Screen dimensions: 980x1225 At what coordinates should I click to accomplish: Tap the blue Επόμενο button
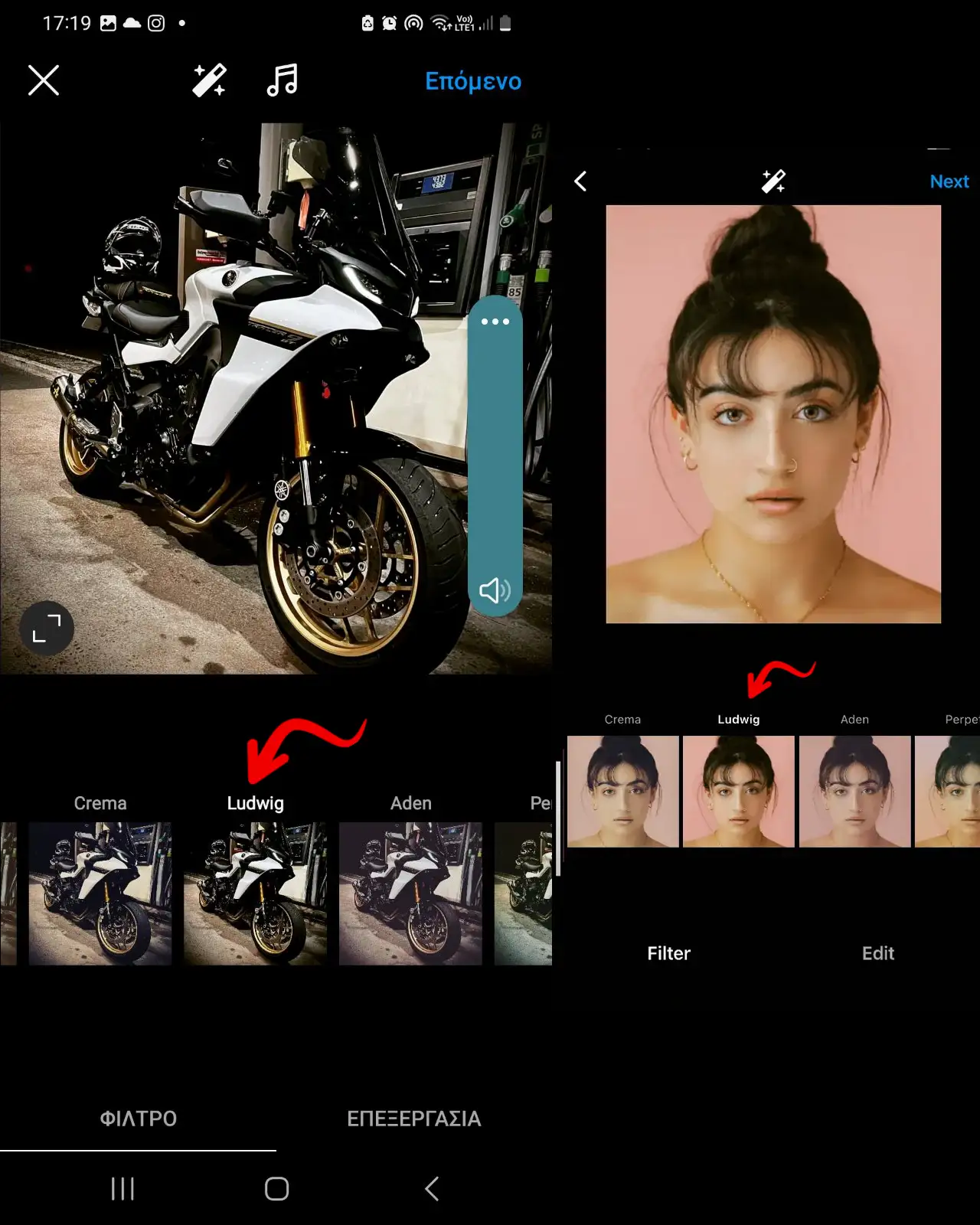pos(473,81)
